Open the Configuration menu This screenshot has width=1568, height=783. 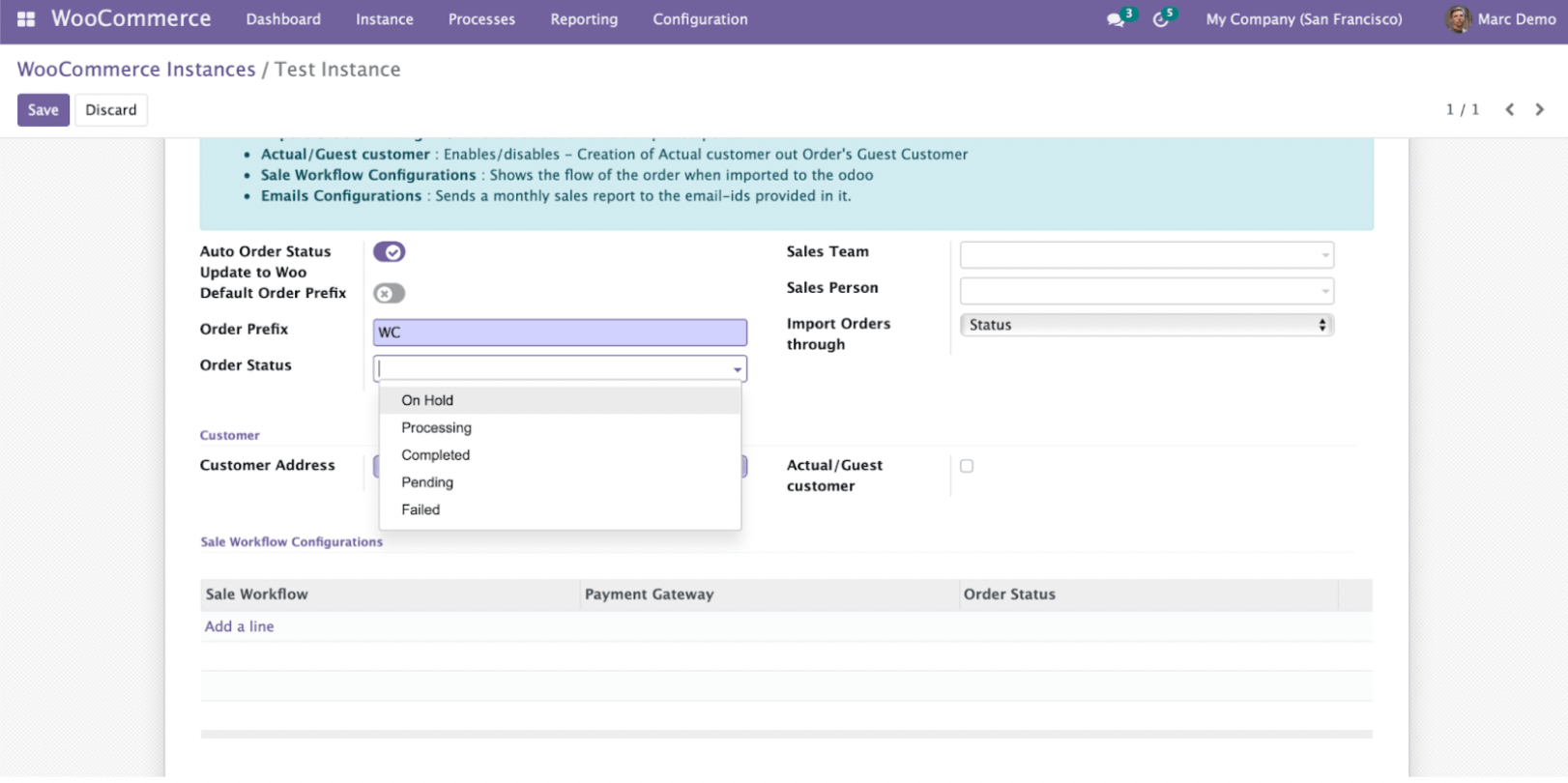point(700,19)
